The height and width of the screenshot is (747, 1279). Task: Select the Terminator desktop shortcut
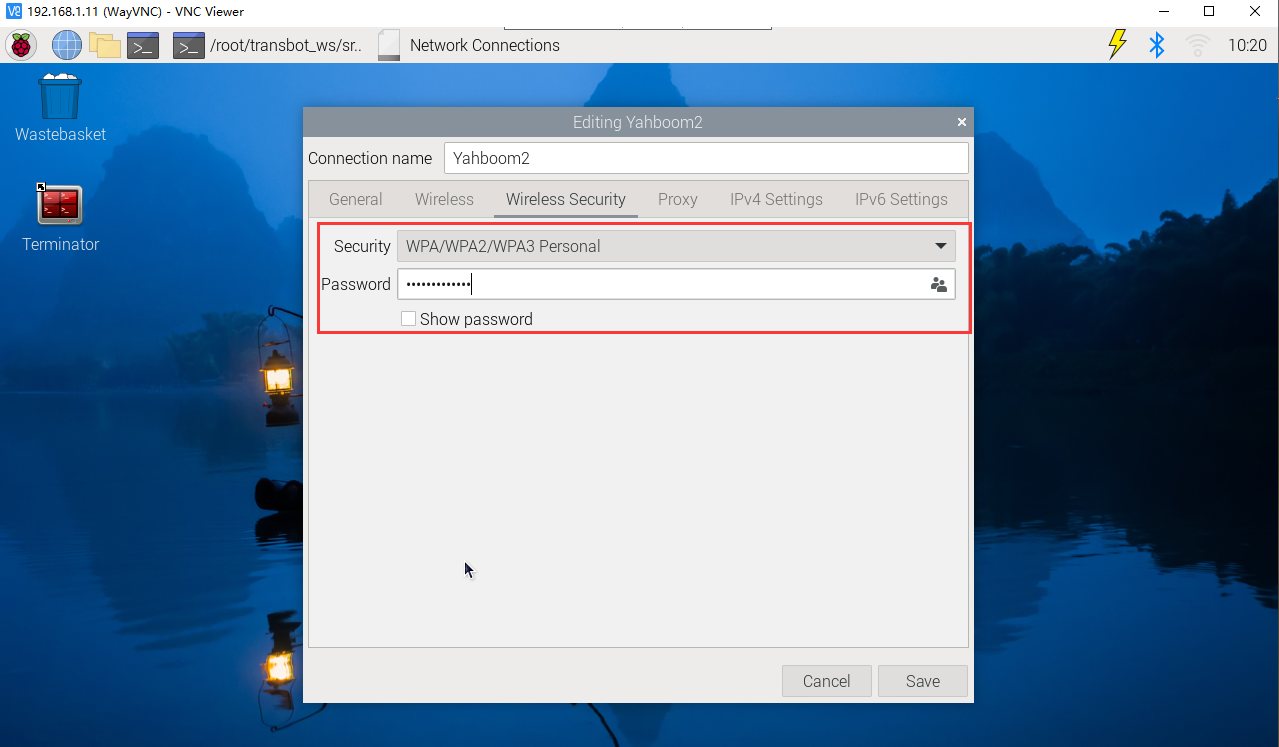point(60,217)
